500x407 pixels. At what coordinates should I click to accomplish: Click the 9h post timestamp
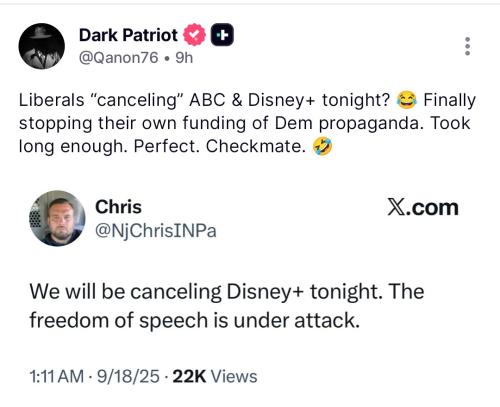pyautogui.click(x=184, y=58)
